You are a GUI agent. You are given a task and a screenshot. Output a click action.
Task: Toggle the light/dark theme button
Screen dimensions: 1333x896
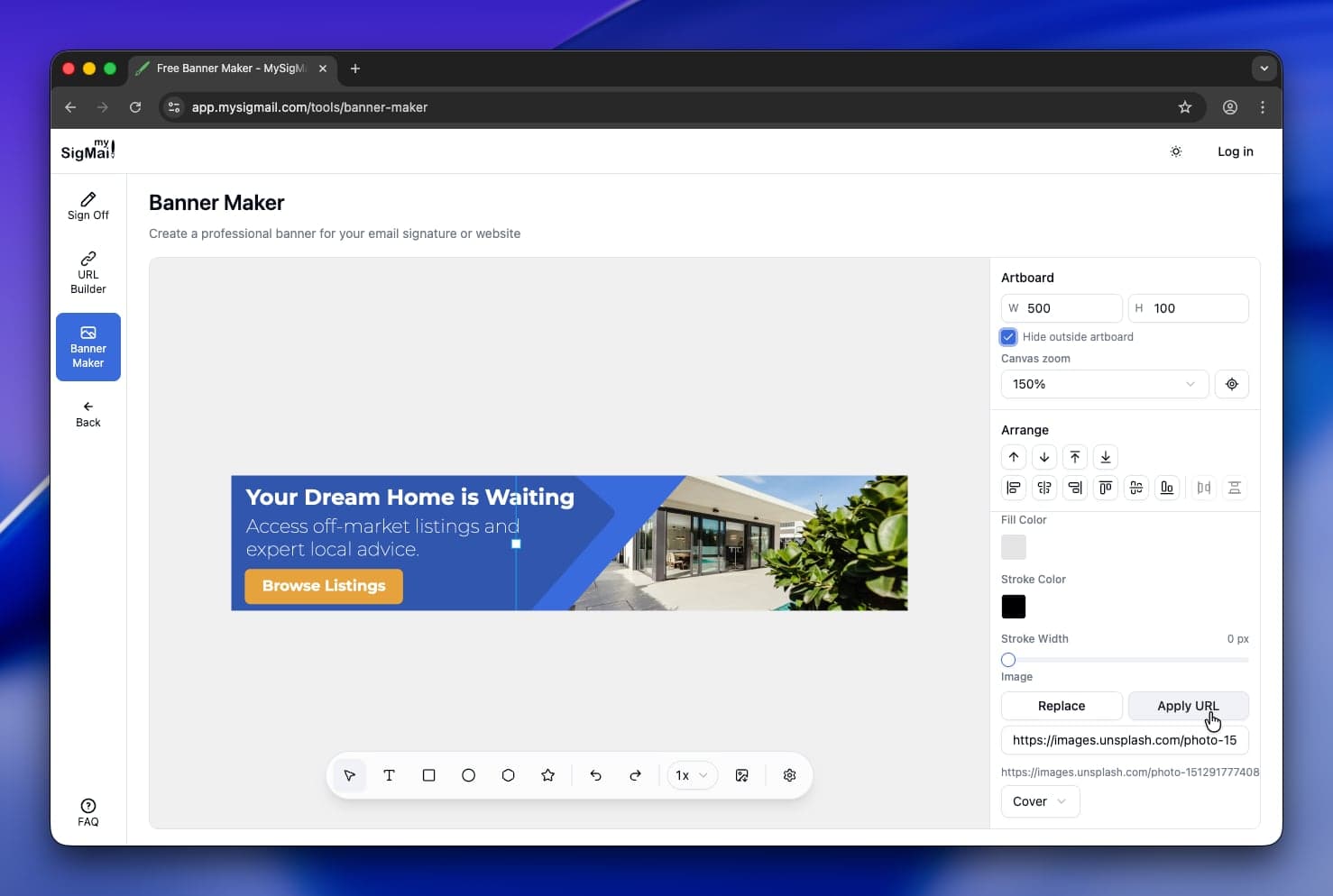point(1176,151)
